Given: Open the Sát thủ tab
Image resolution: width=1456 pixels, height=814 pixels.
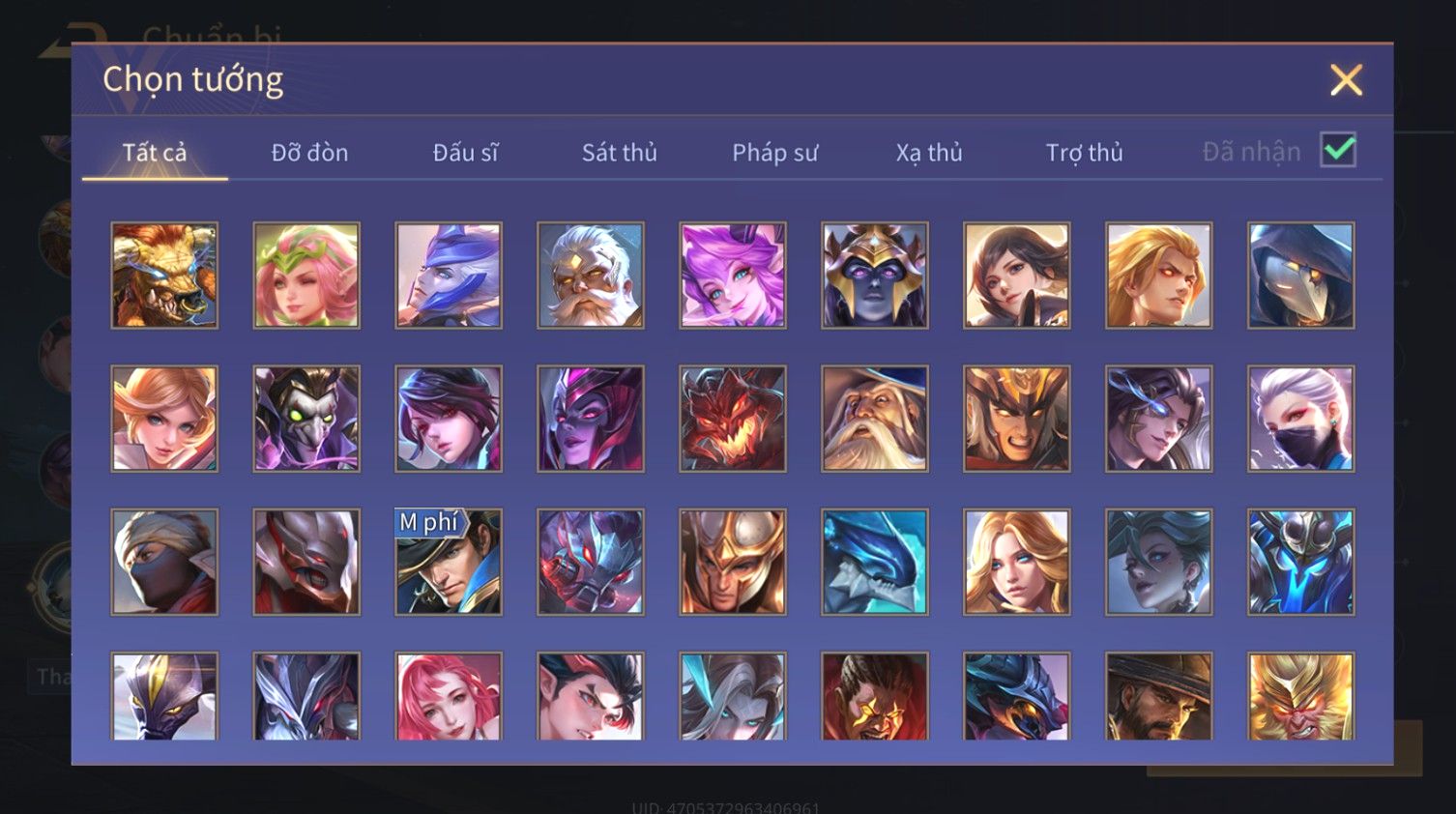Looking at the screenshot, I should (x=619, y=153).
